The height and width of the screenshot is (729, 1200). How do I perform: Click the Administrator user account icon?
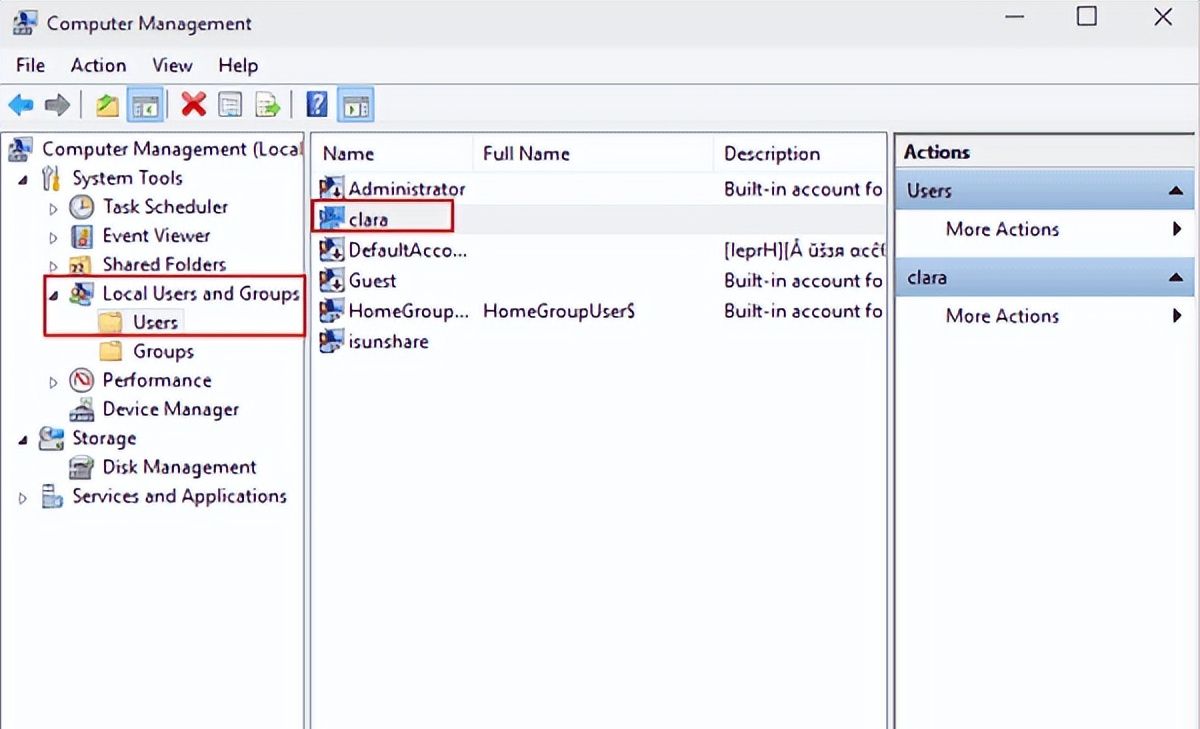[331, 189]
